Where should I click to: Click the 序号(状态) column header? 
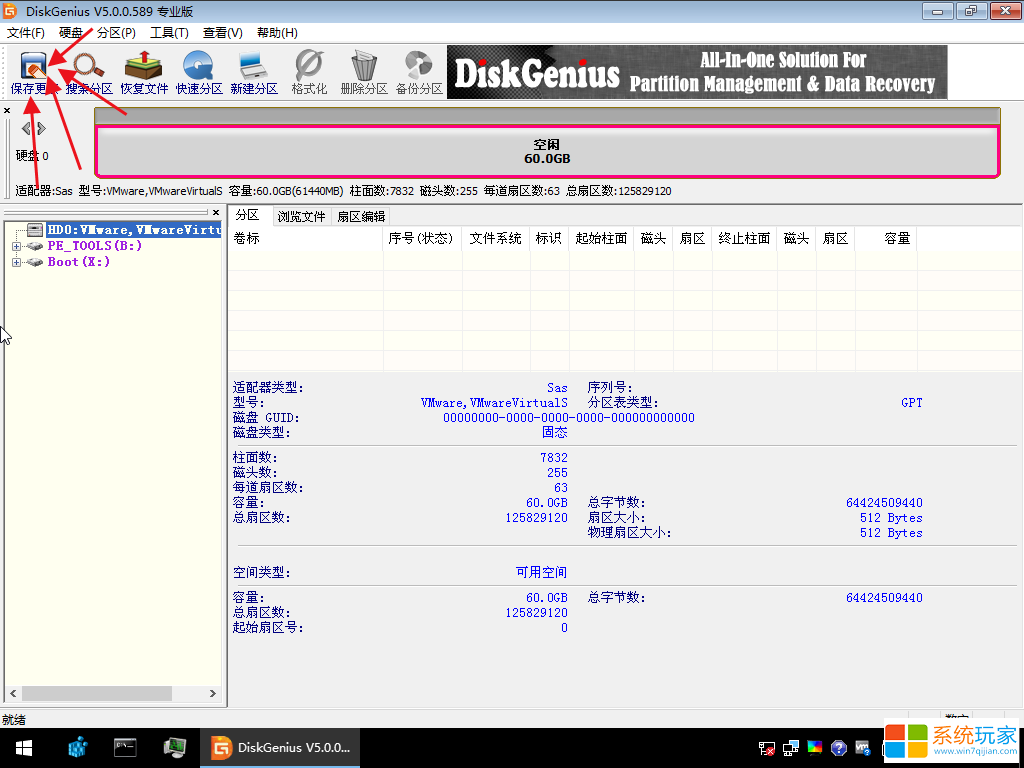[x=421, y=238]
